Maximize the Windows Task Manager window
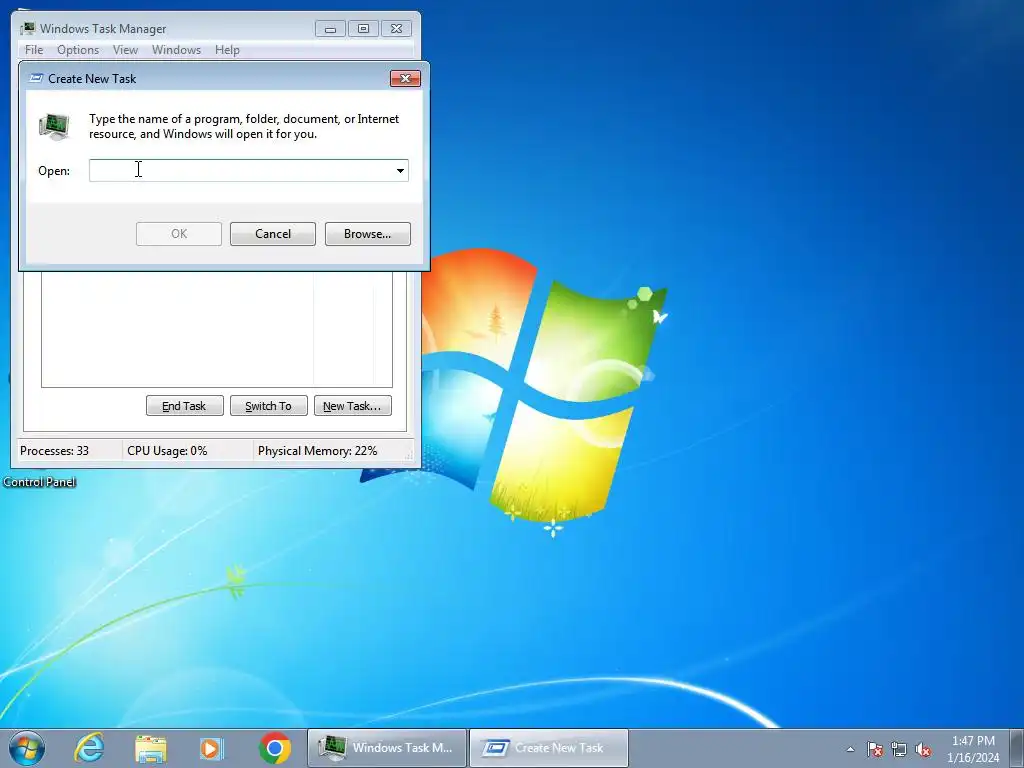Image resolution: width=1024 pixels, height=768 pixels. pyautogui.click(x=363, y=29)
